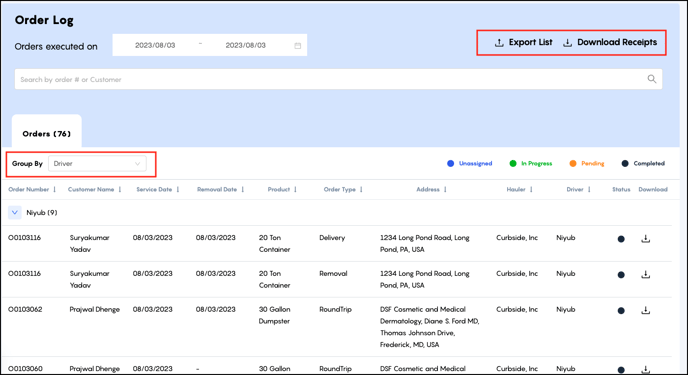This screenshot has width=688, height=375.
Task: Click the start date 2023/08/03 field
Action: click(x=155, y=45)
